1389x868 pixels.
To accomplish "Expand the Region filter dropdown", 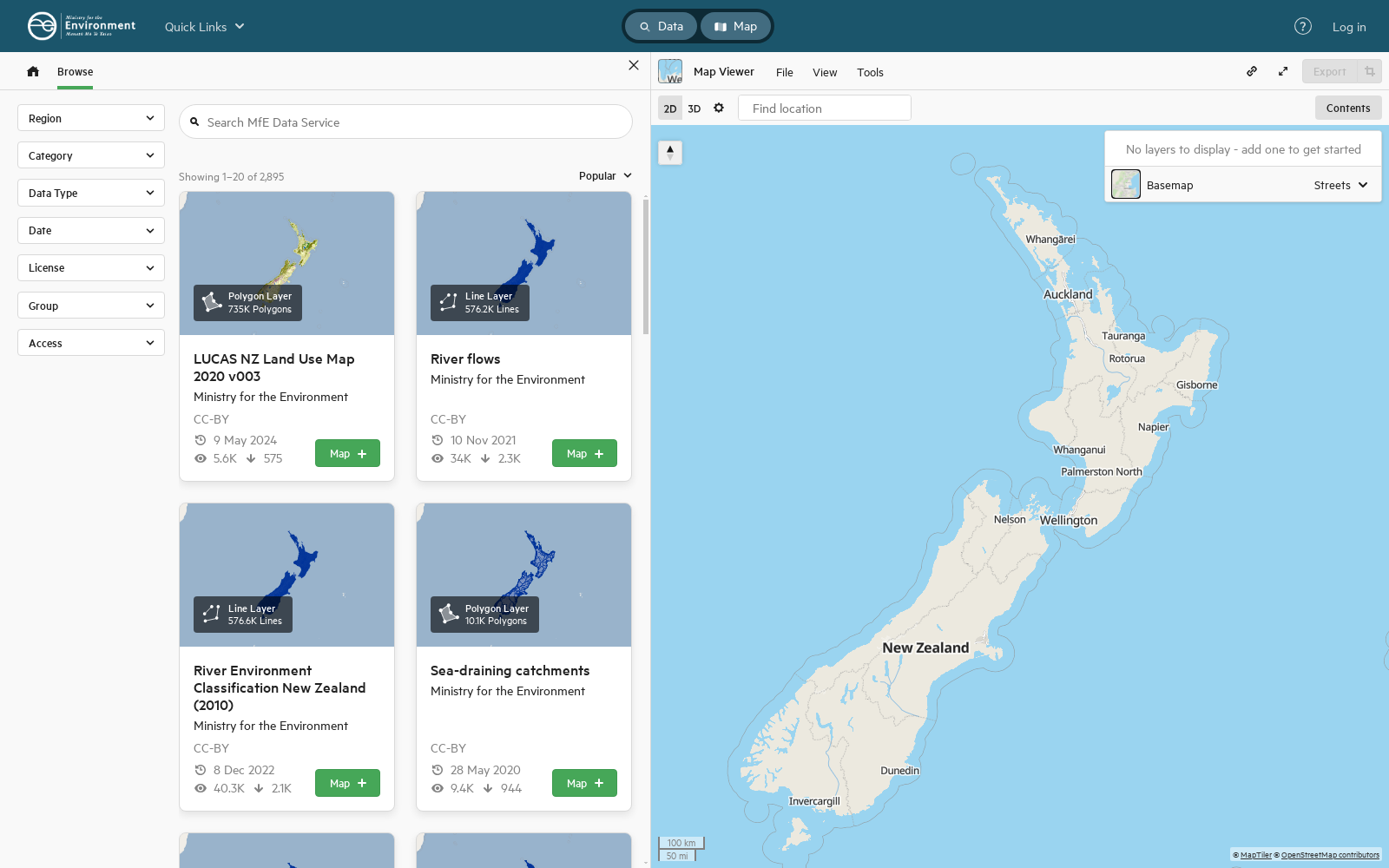I will (91, 118).
